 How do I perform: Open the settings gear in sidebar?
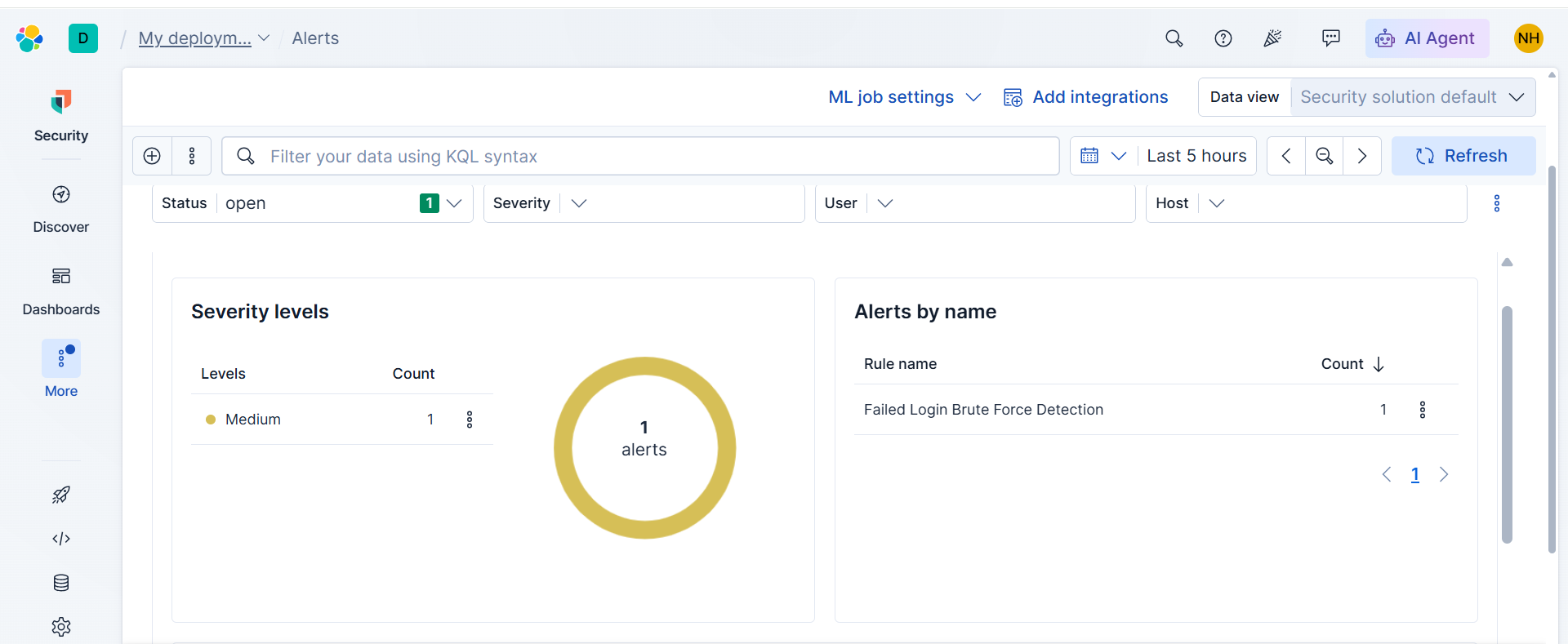click(x=61, y=627)
